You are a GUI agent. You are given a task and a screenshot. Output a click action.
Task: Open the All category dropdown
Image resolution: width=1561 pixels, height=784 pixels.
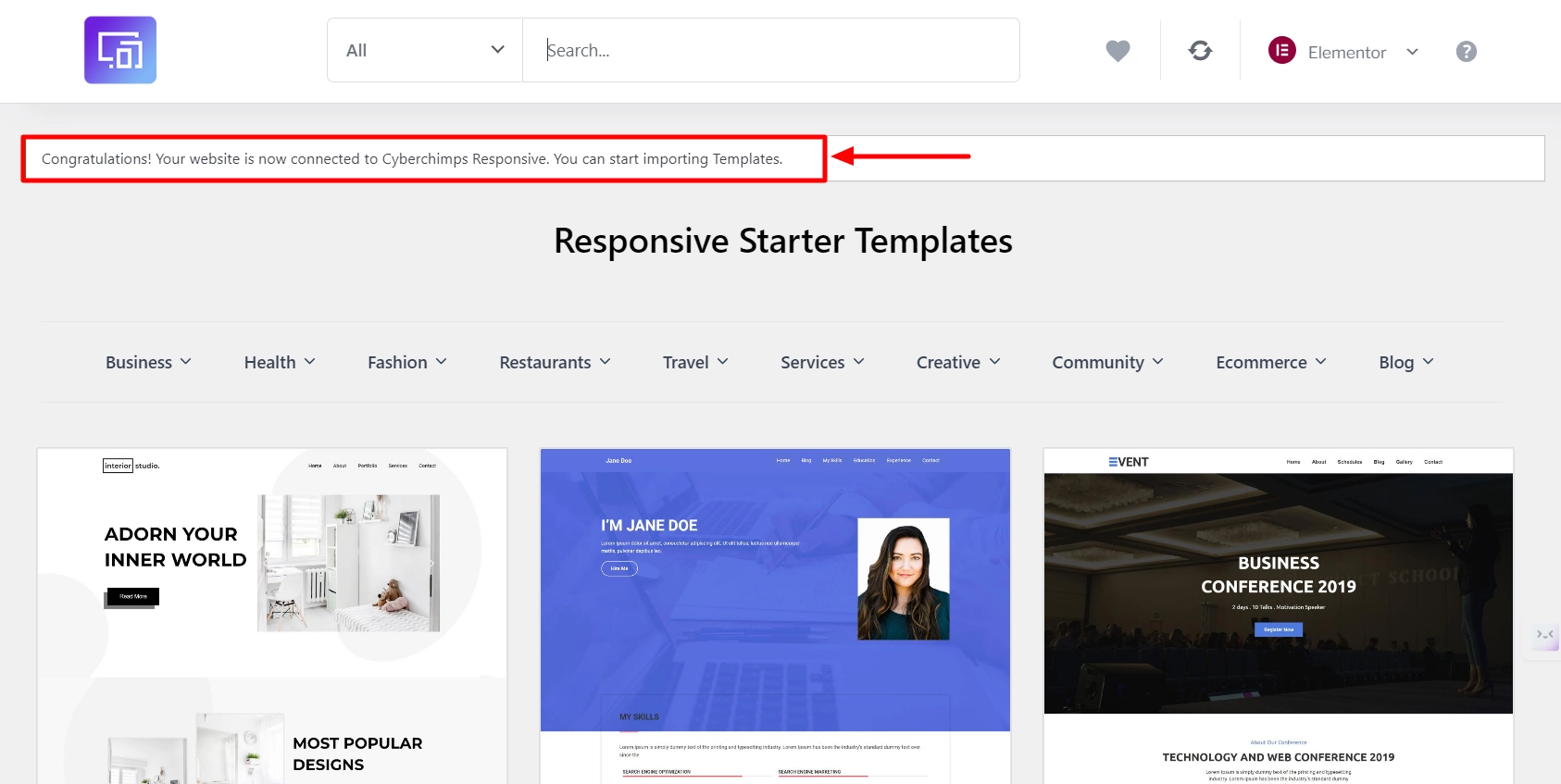pyautogui.click(x=425, y=50)
